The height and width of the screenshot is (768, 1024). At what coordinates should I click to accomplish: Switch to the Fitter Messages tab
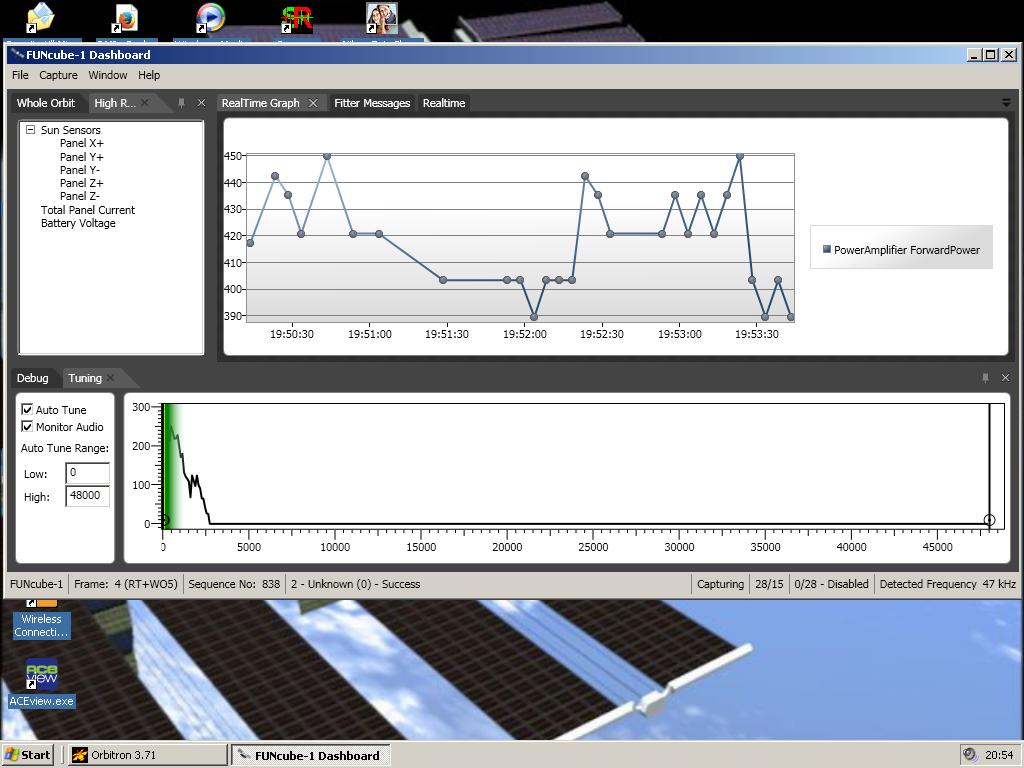tap(372, 103)
